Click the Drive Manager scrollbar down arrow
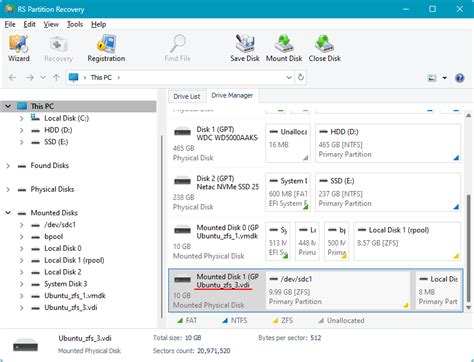The width and height of the screenshot is (474, 362). 468,307
